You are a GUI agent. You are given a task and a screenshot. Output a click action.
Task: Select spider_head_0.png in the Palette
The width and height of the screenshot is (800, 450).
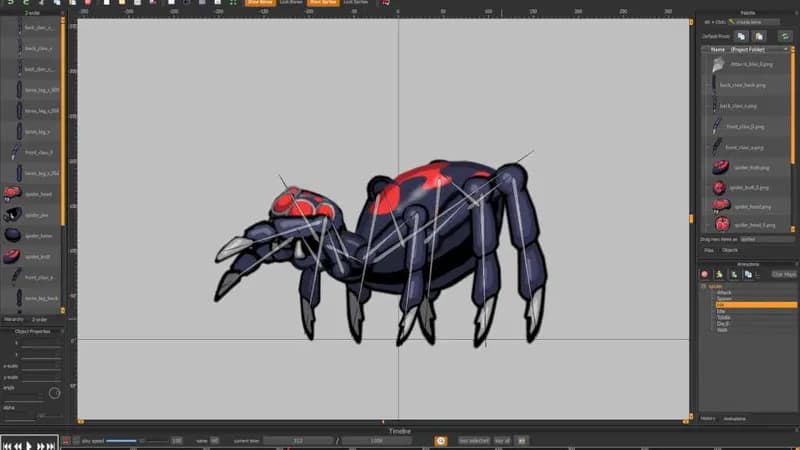747,225
